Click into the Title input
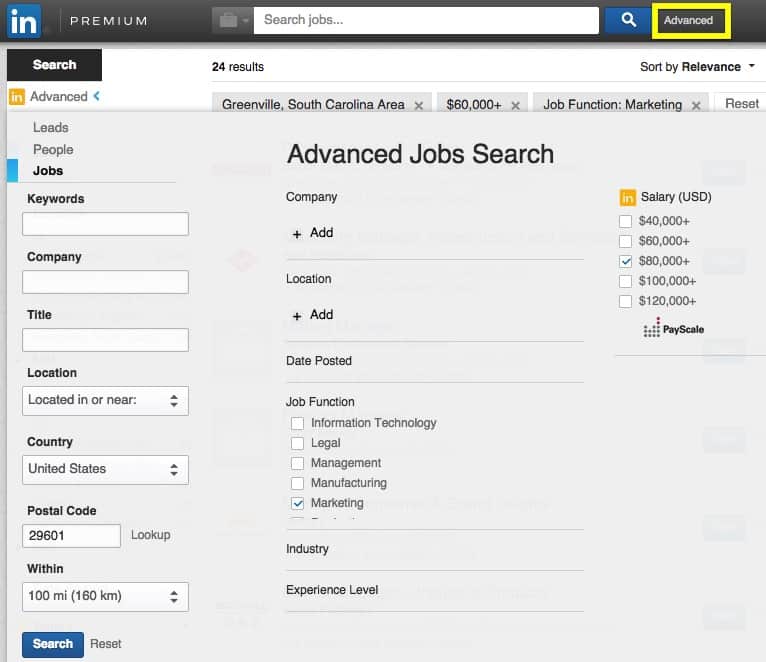 coord(105,340)
